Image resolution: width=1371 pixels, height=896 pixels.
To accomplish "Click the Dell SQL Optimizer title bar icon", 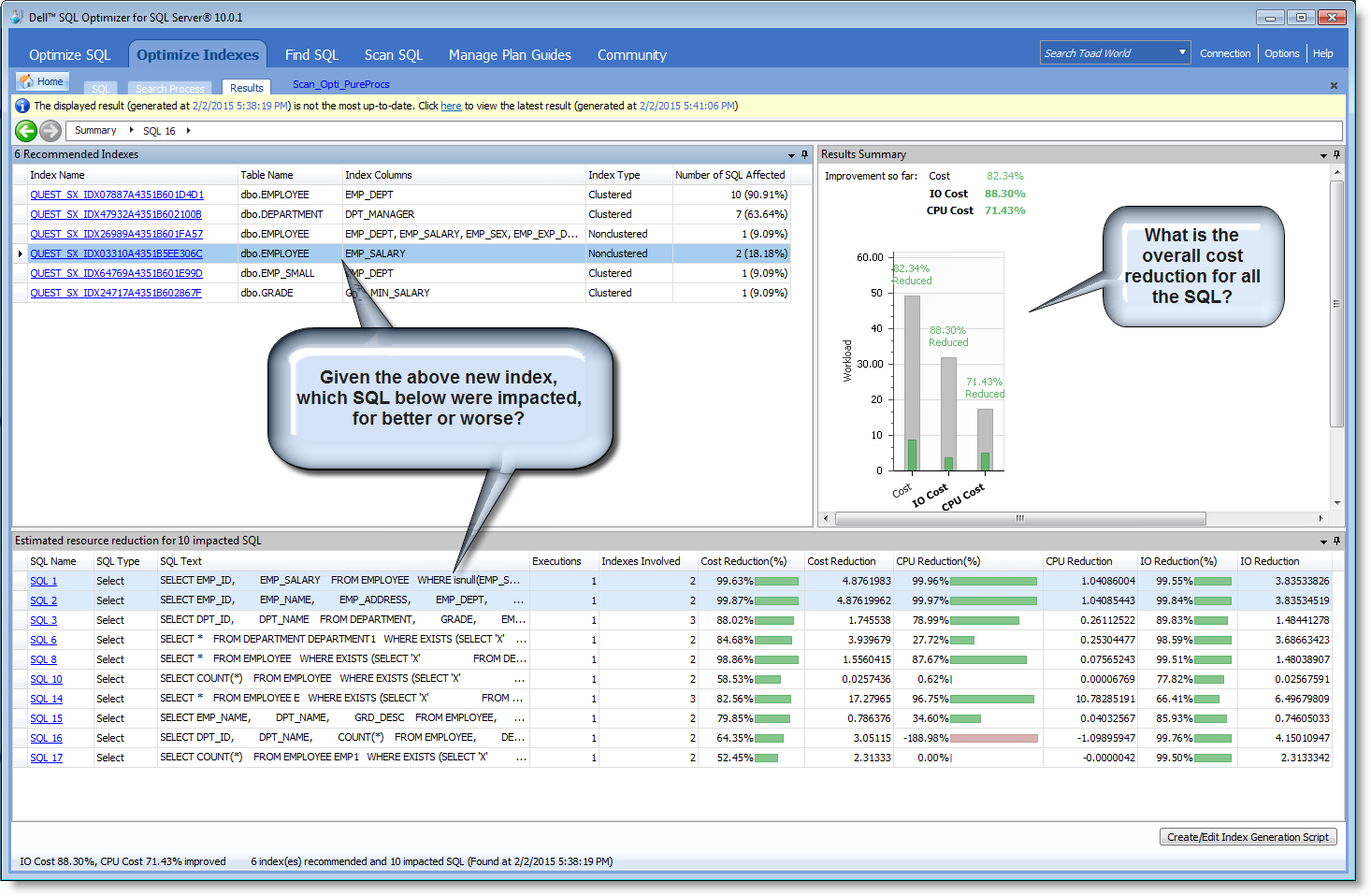I will click(17, 17).
